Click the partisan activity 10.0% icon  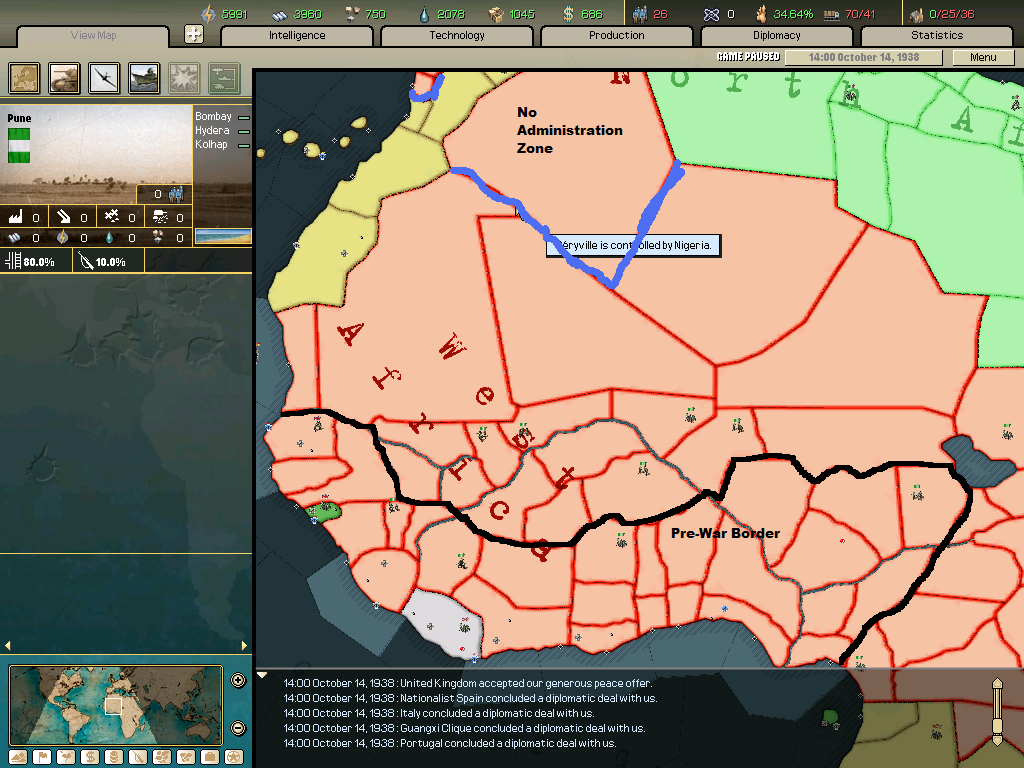click(86, 261)
